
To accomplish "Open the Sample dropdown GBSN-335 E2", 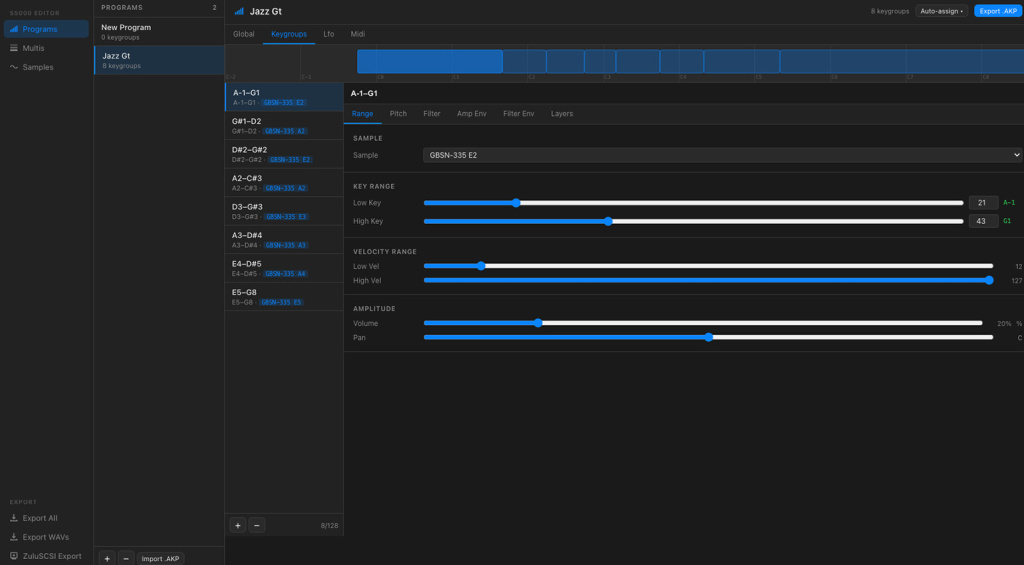I will coord(722,155).
